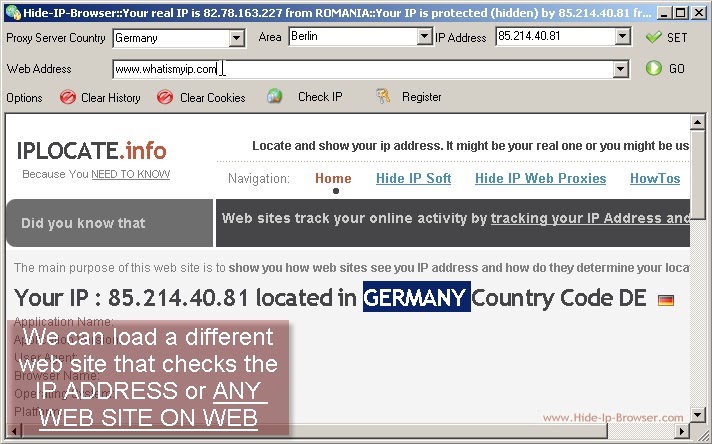
Task: Open the Web Address history dropdown arrow
Action: (x=620, y=69)
